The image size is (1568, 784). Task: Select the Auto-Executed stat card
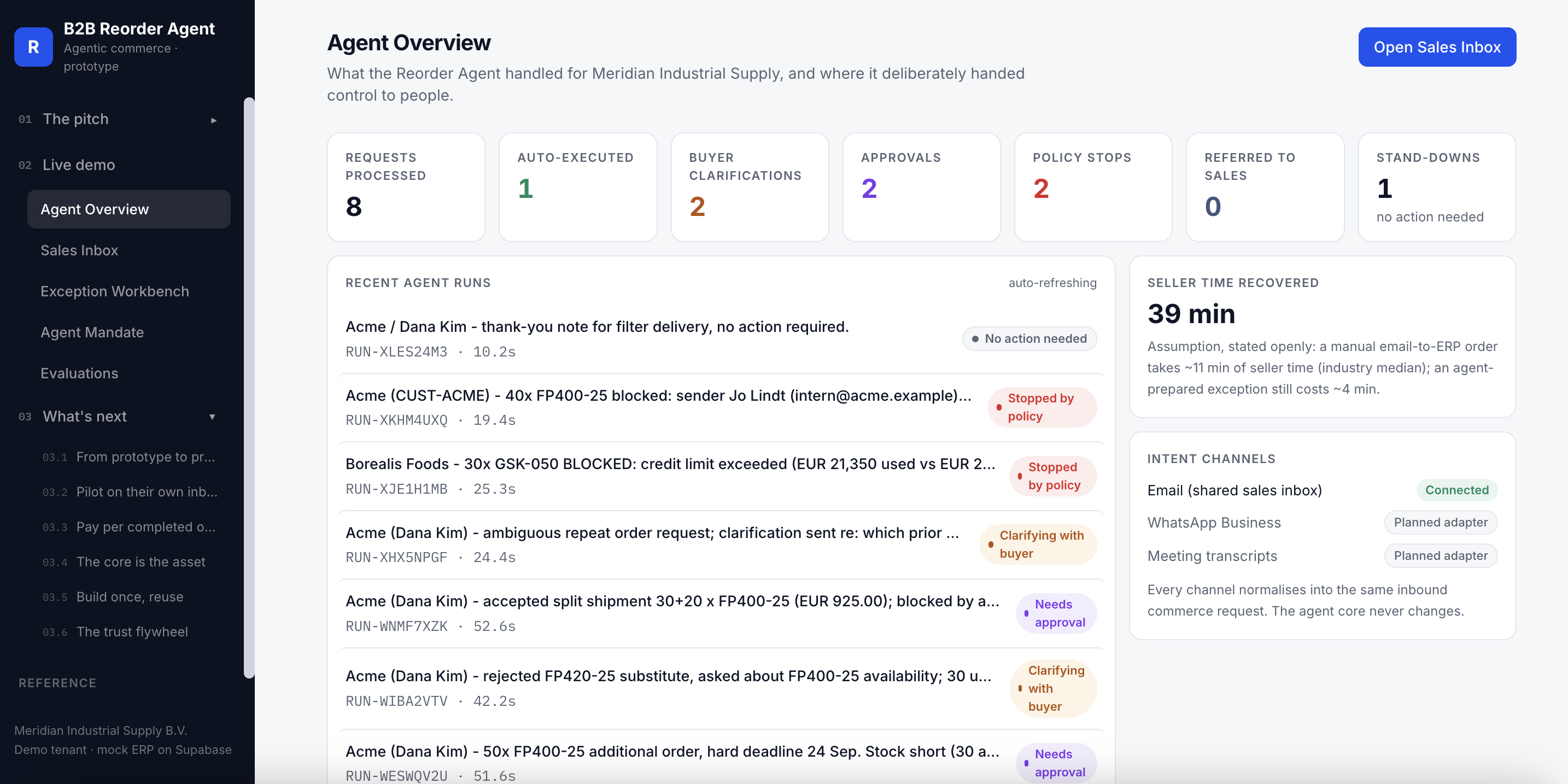[x=578, y=187]
